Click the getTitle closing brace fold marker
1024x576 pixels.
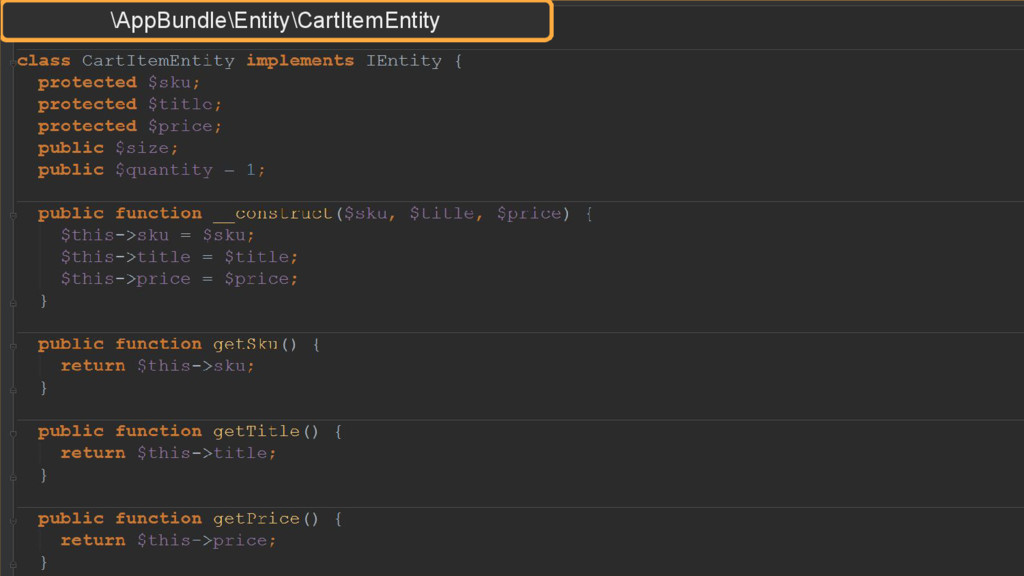click(x=13, y=477)
